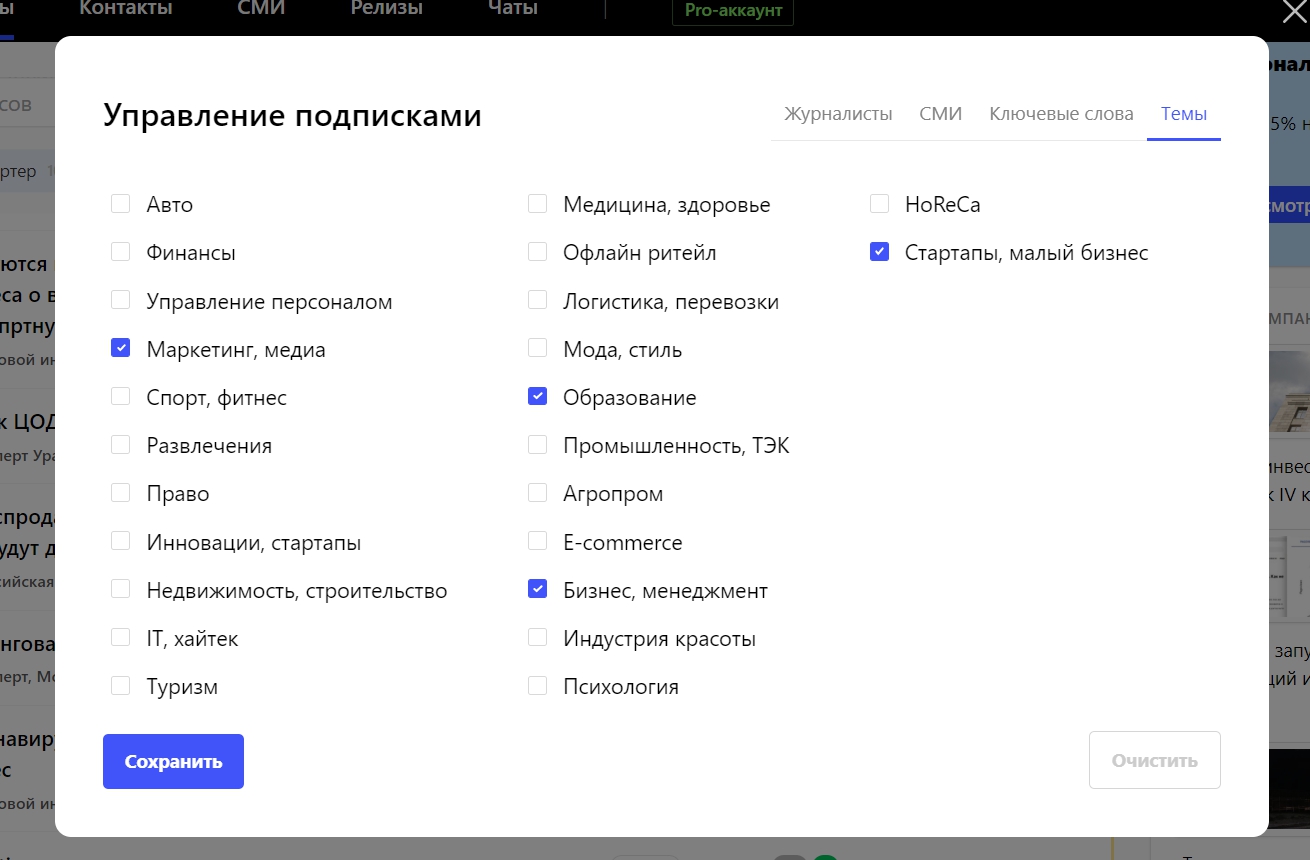Switch to the Журналисты tab

coord(838,114)
